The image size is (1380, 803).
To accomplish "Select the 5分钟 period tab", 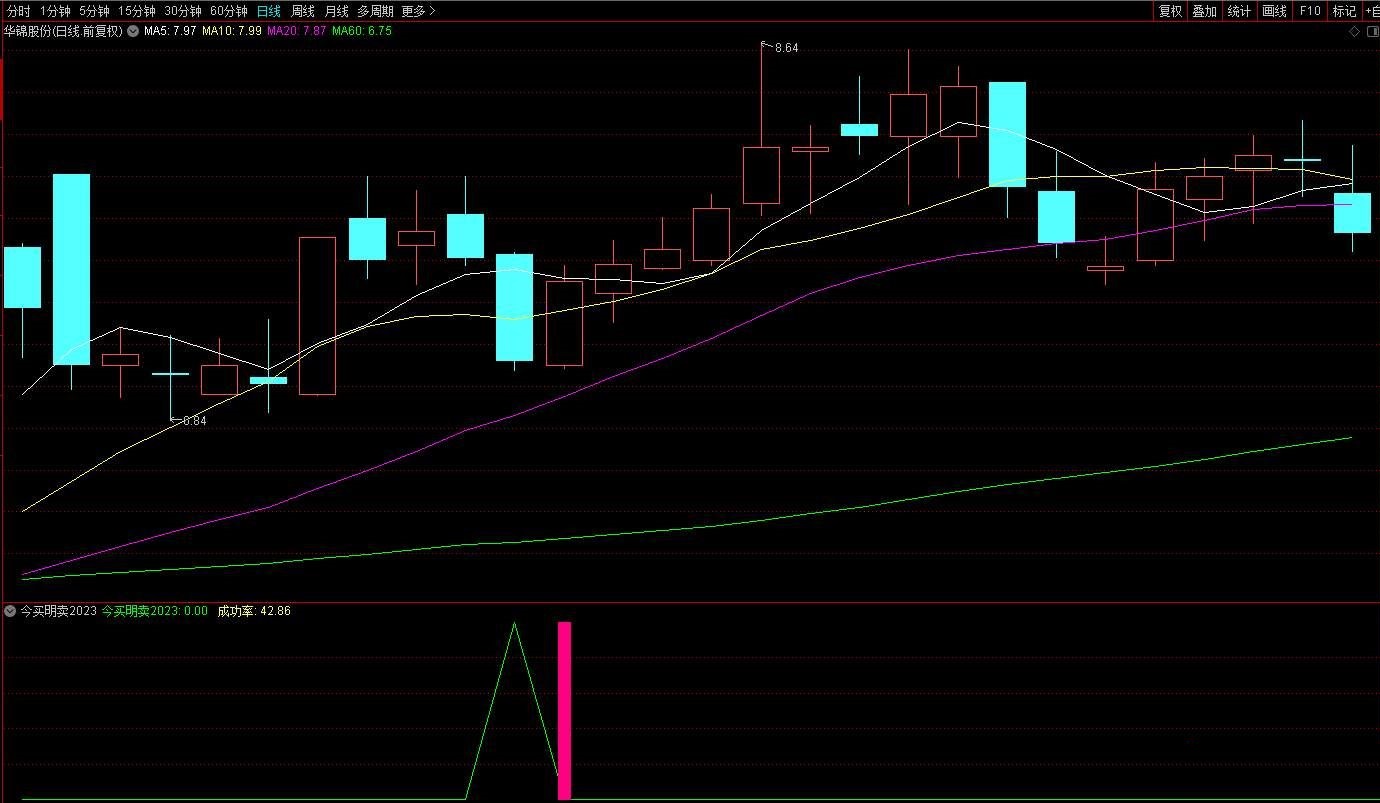I will coord(94,11).
